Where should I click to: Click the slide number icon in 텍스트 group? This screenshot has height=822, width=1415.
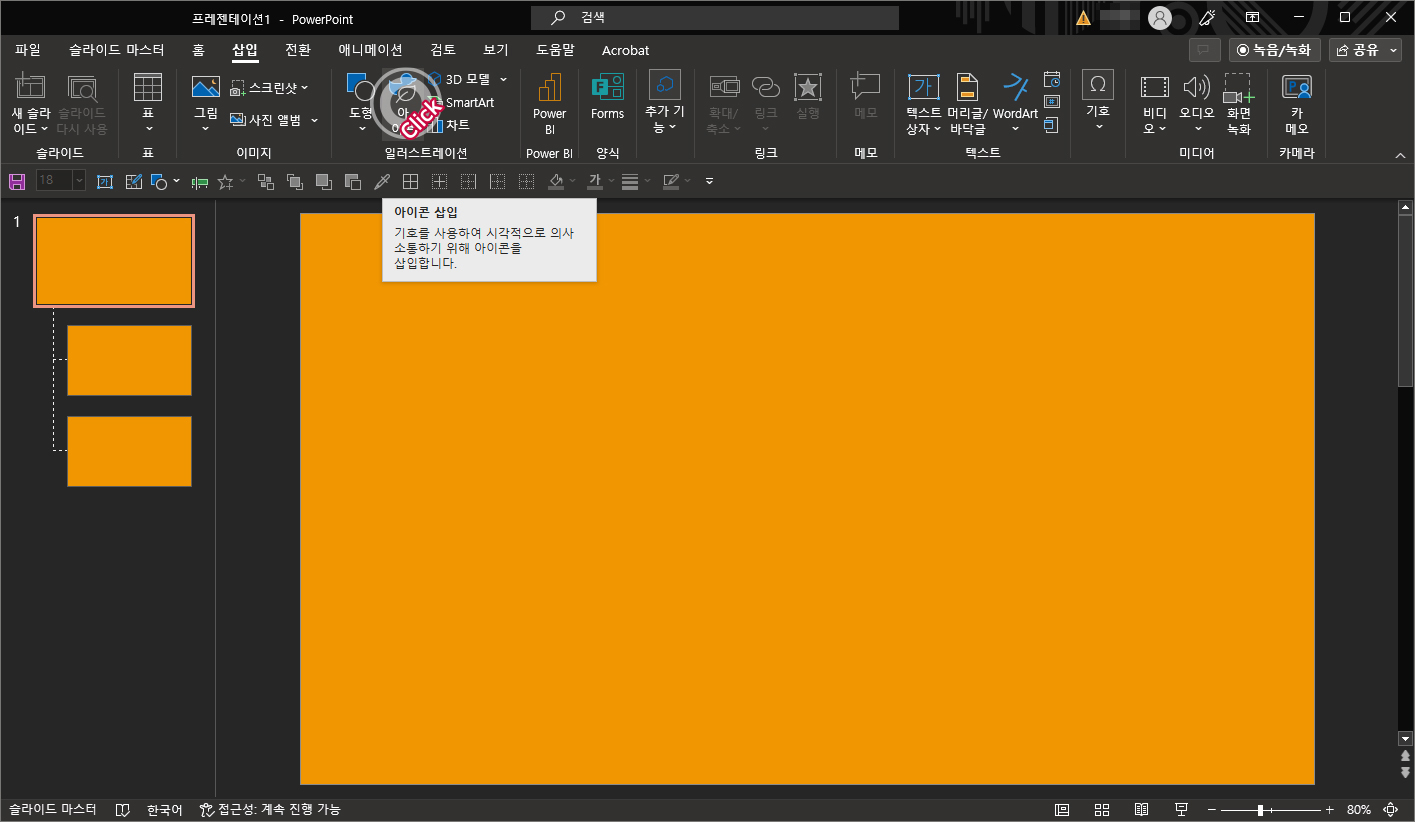(1052, 102)
